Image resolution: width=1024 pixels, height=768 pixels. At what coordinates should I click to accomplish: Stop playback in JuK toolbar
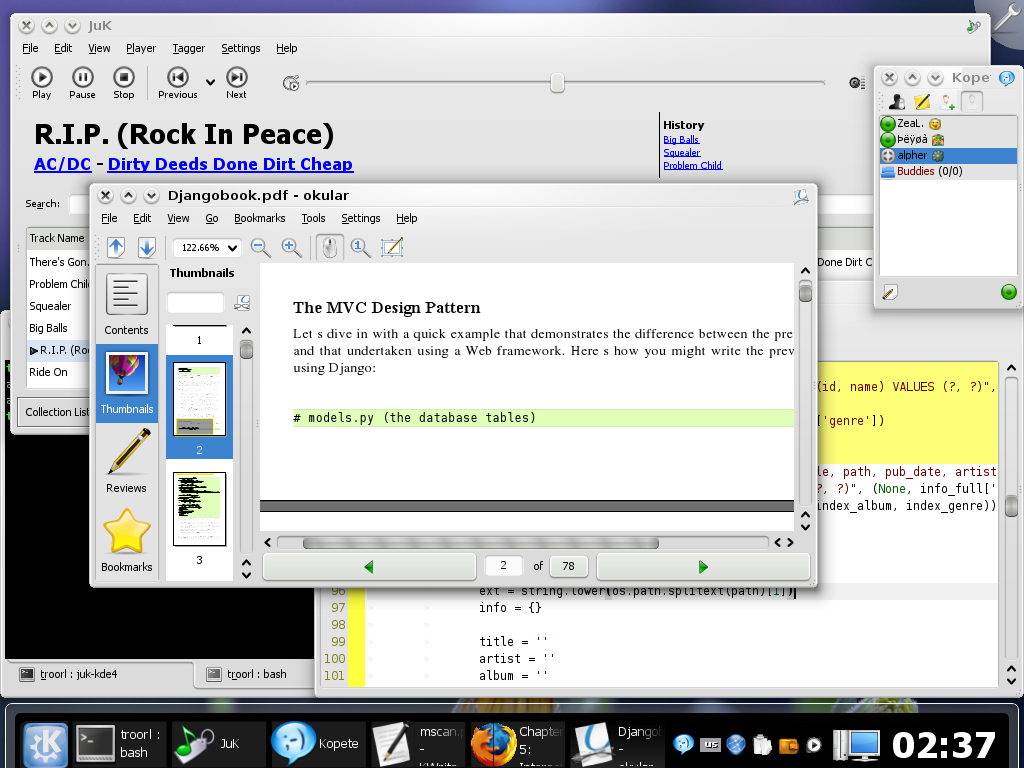(123, 83)
